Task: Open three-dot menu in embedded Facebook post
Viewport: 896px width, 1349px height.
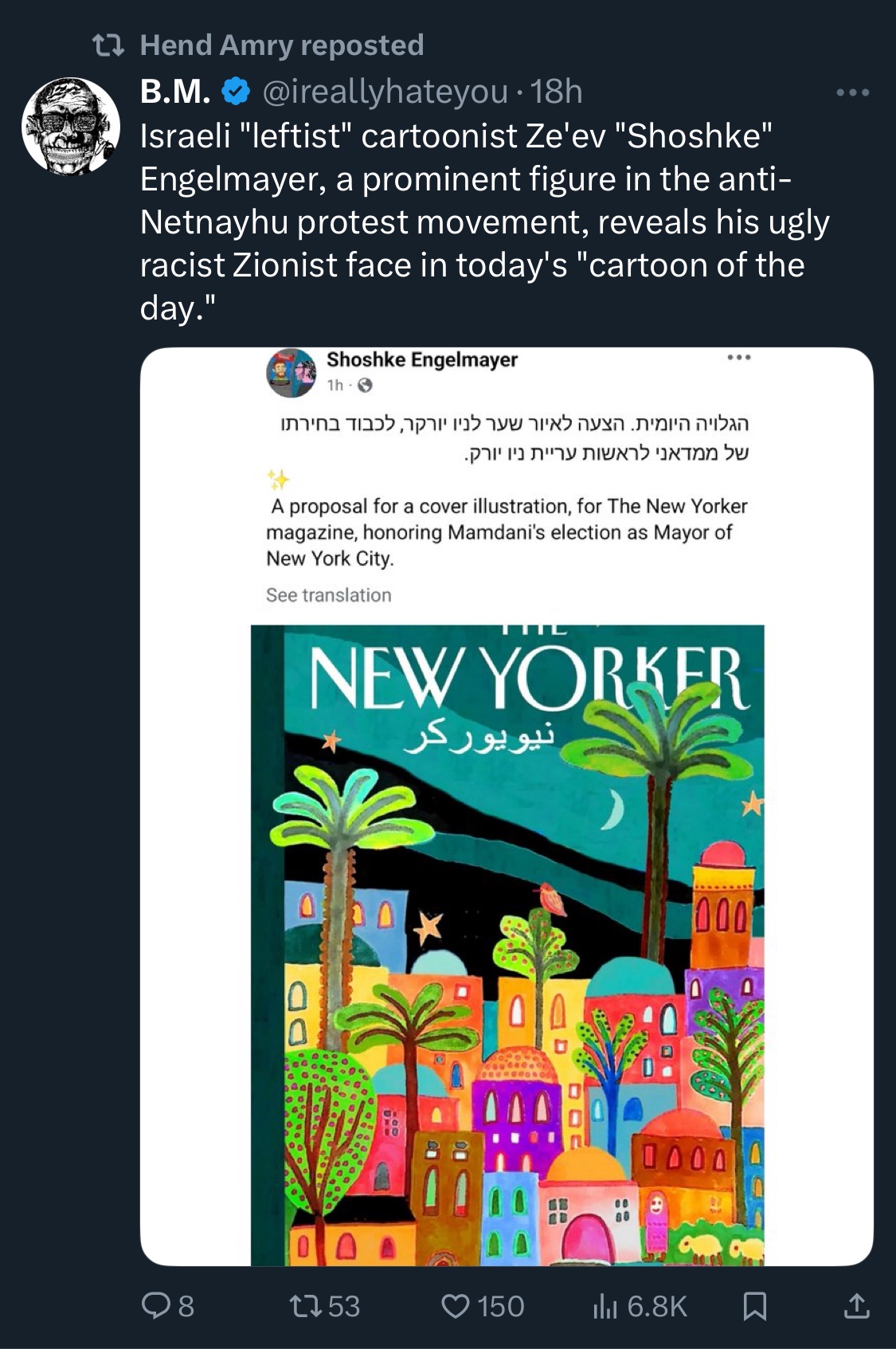Action: coord(738,358)
